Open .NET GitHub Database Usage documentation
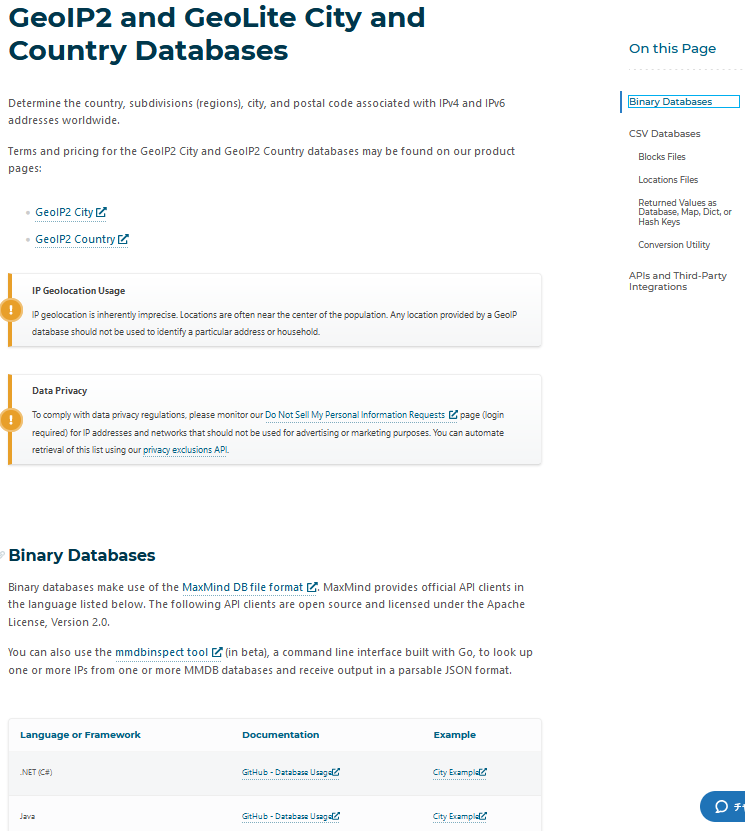This screenshot has height=831, width=745. click(x=290, y=772)
